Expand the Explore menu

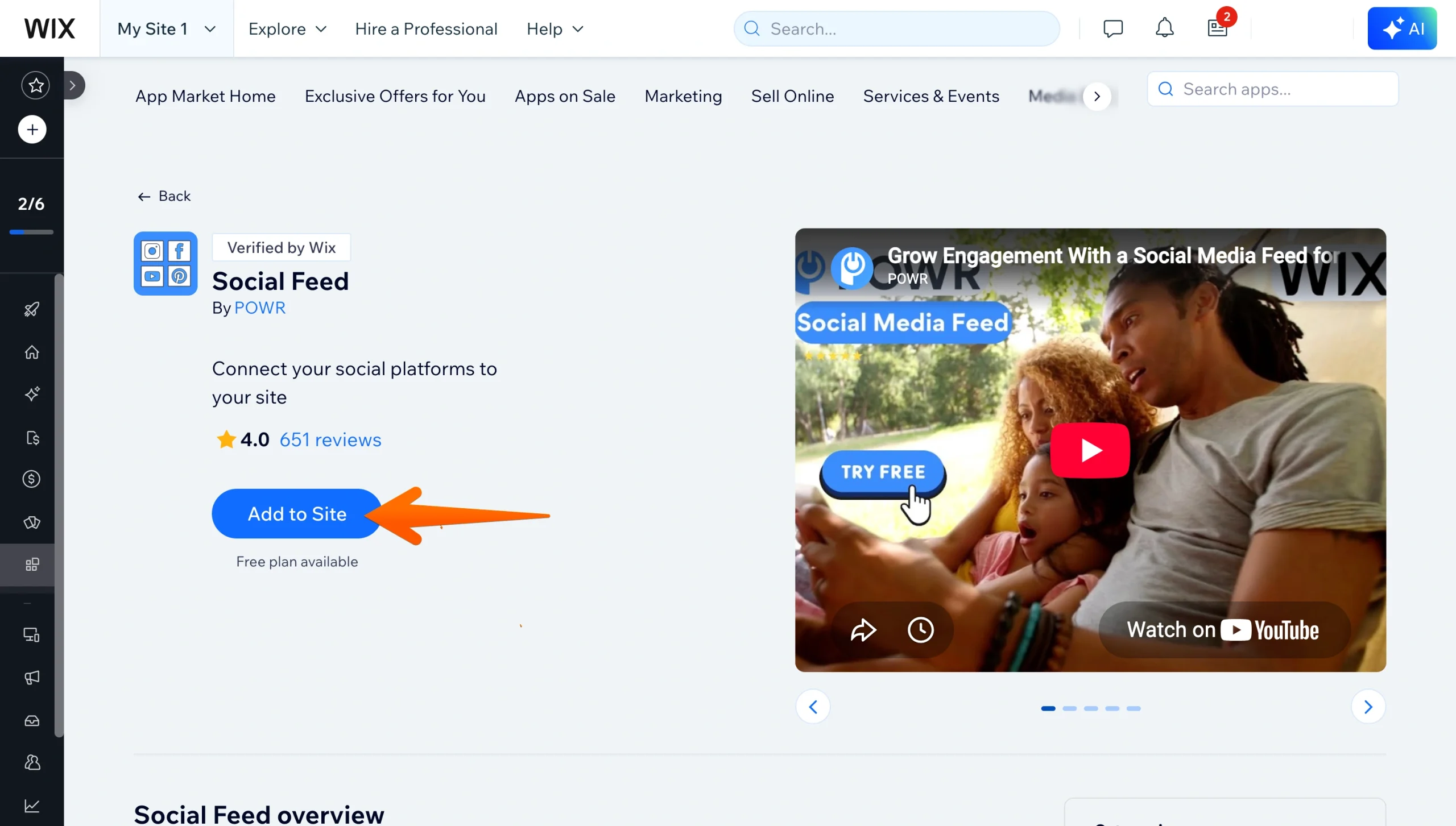click(288, 29)
